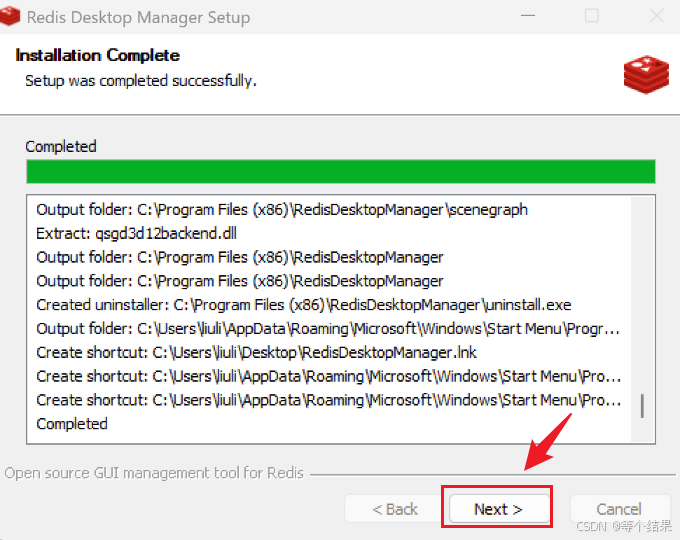Click 'Open source GUI management tool for Redis' text
This screenshot has width=680, height=540.
click(154, 473)
